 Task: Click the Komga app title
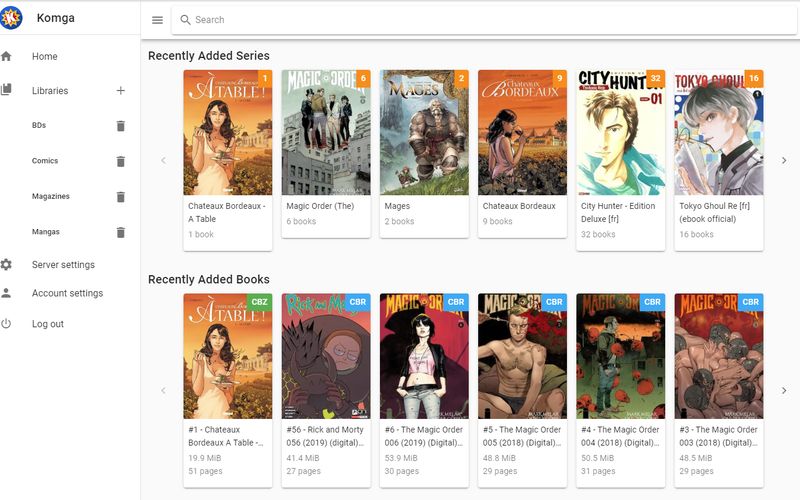[56, 18]
